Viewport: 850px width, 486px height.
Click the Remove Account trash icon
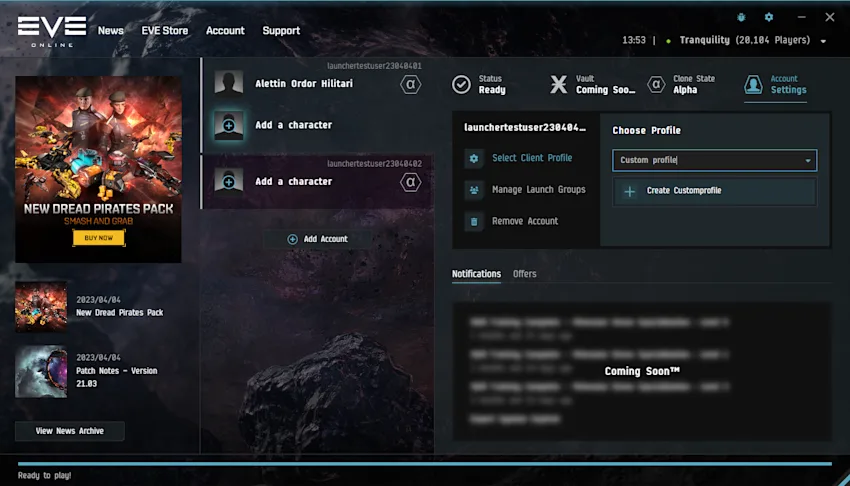[x=474, y=221]
